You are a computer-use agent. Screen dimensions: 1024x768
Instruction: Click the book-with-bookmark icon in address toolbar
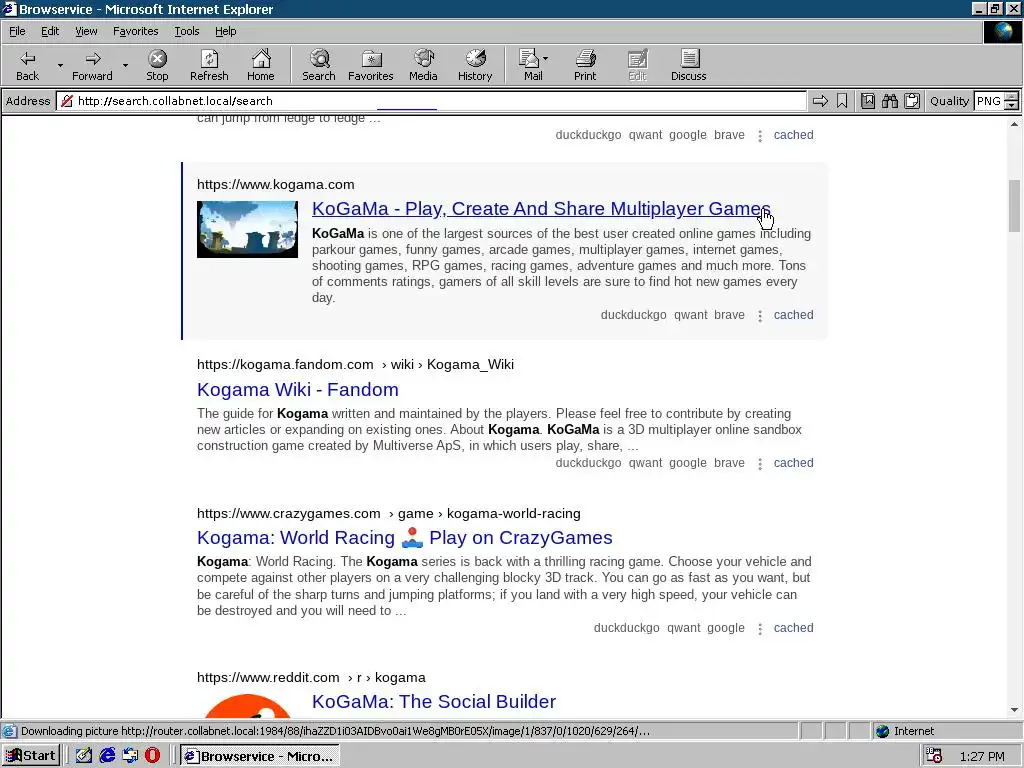[x=868, y=101]
